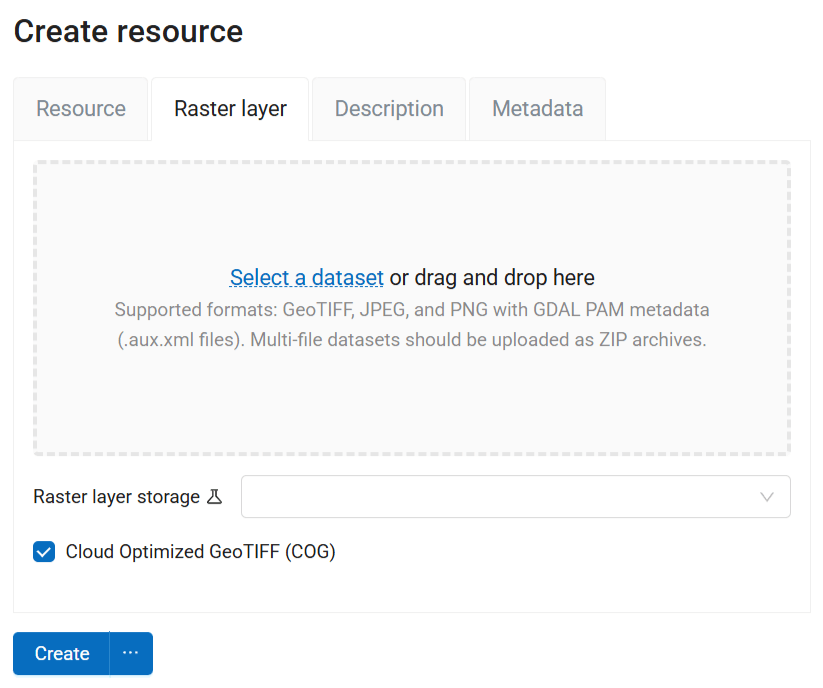The image size is (823, 688).
Task: Click the Cloud Optimized GeoTIFF (COG) label text
Action: pos(200,552)
